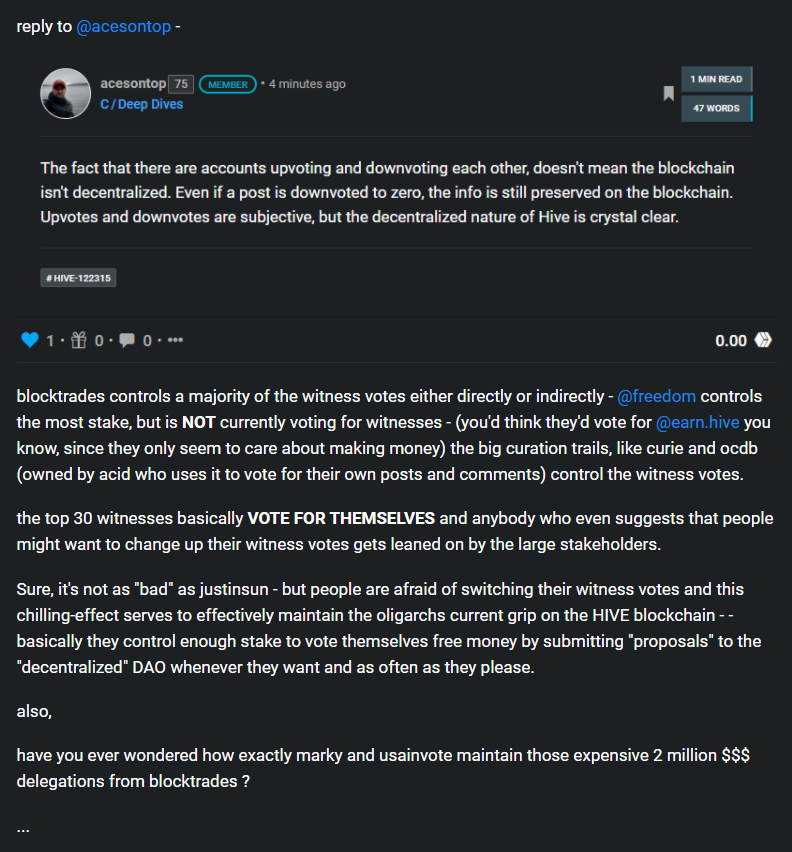Click the acesontop author name
792x852 pixels.
133,84
